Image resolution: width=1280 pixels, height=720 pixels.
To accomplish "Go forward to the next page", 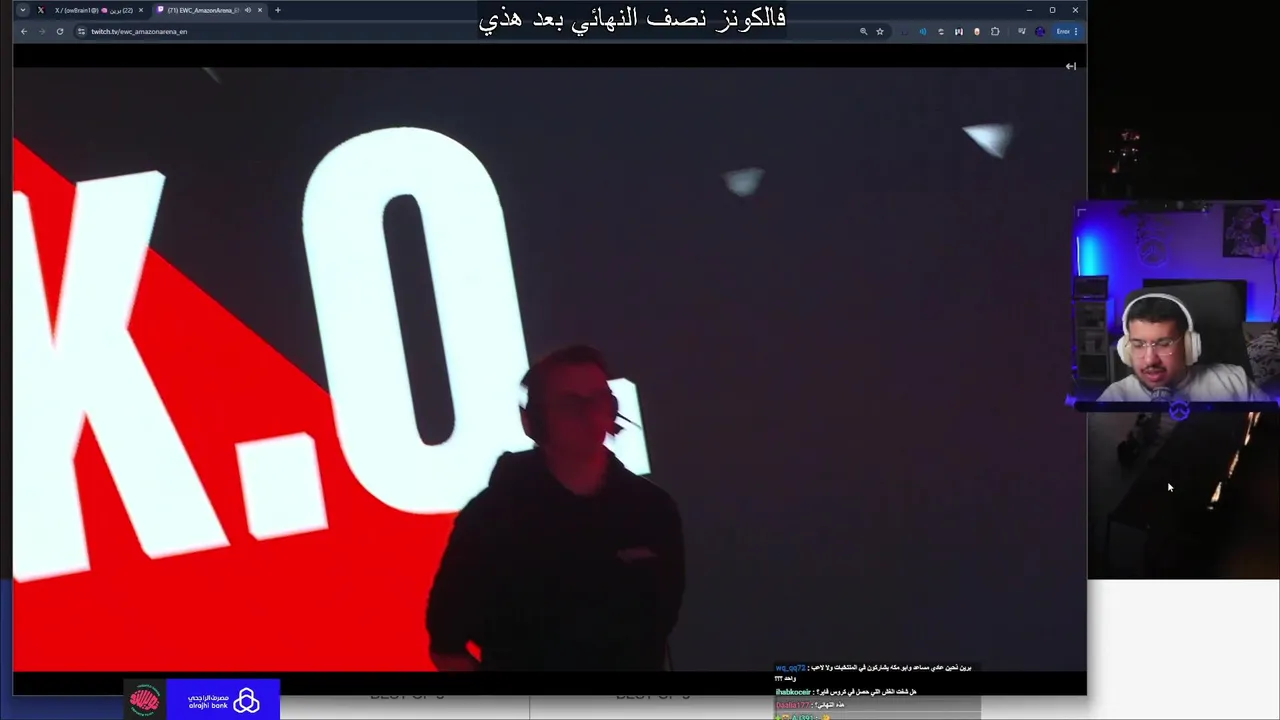I will pos(42,31).
